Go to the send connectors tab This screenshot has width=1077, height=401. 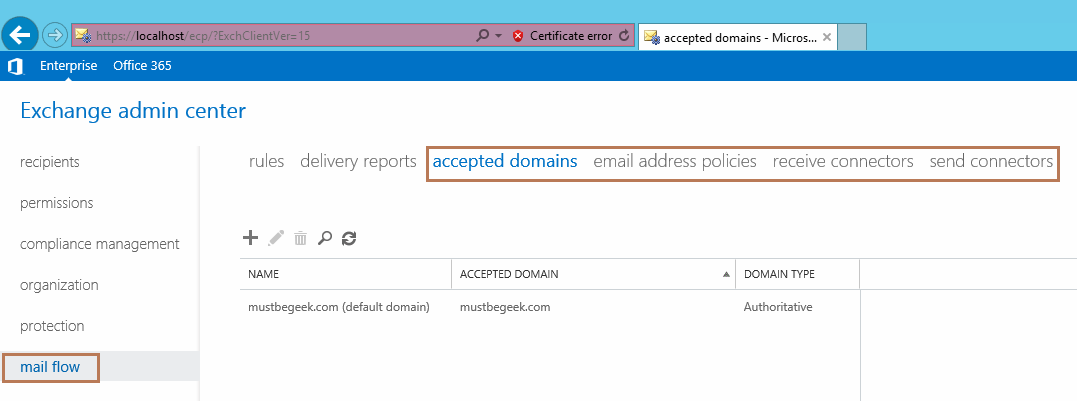coord(991,161)
